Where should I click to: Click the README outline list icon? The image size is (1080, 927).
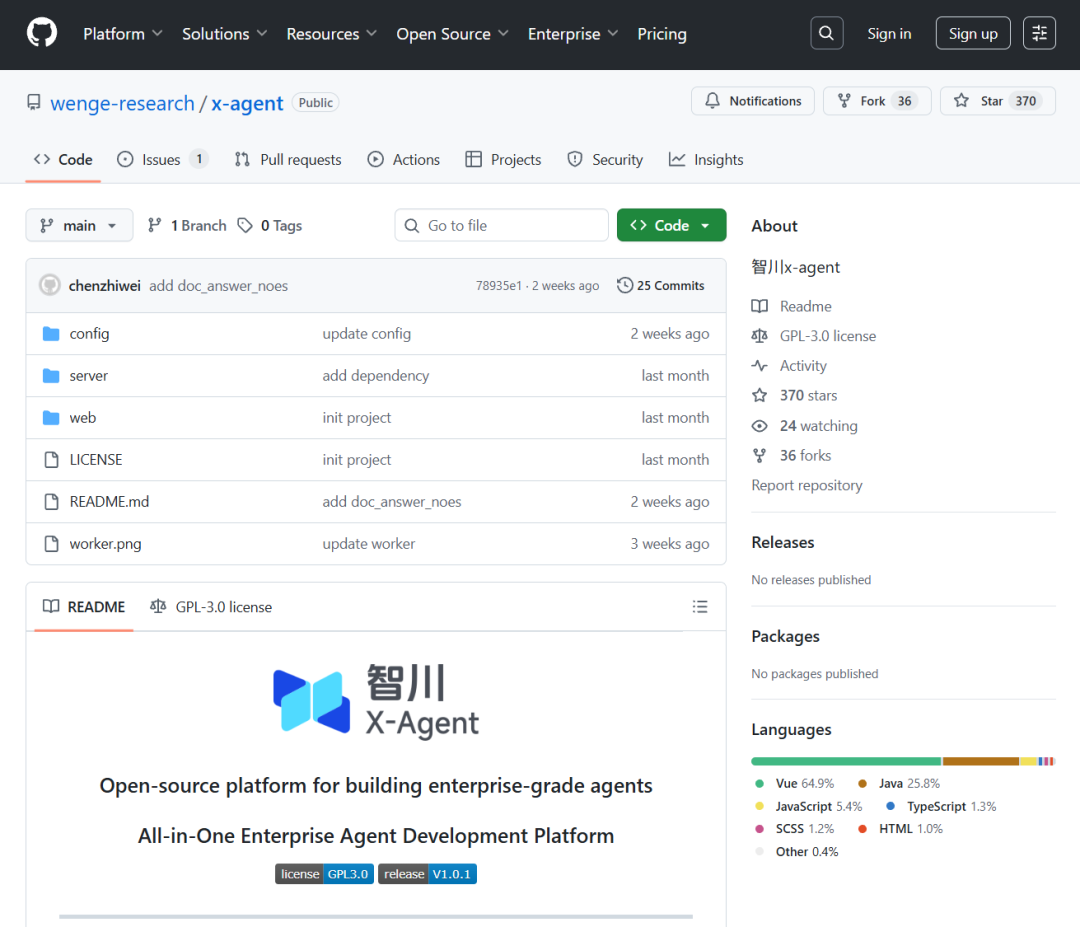700,607
